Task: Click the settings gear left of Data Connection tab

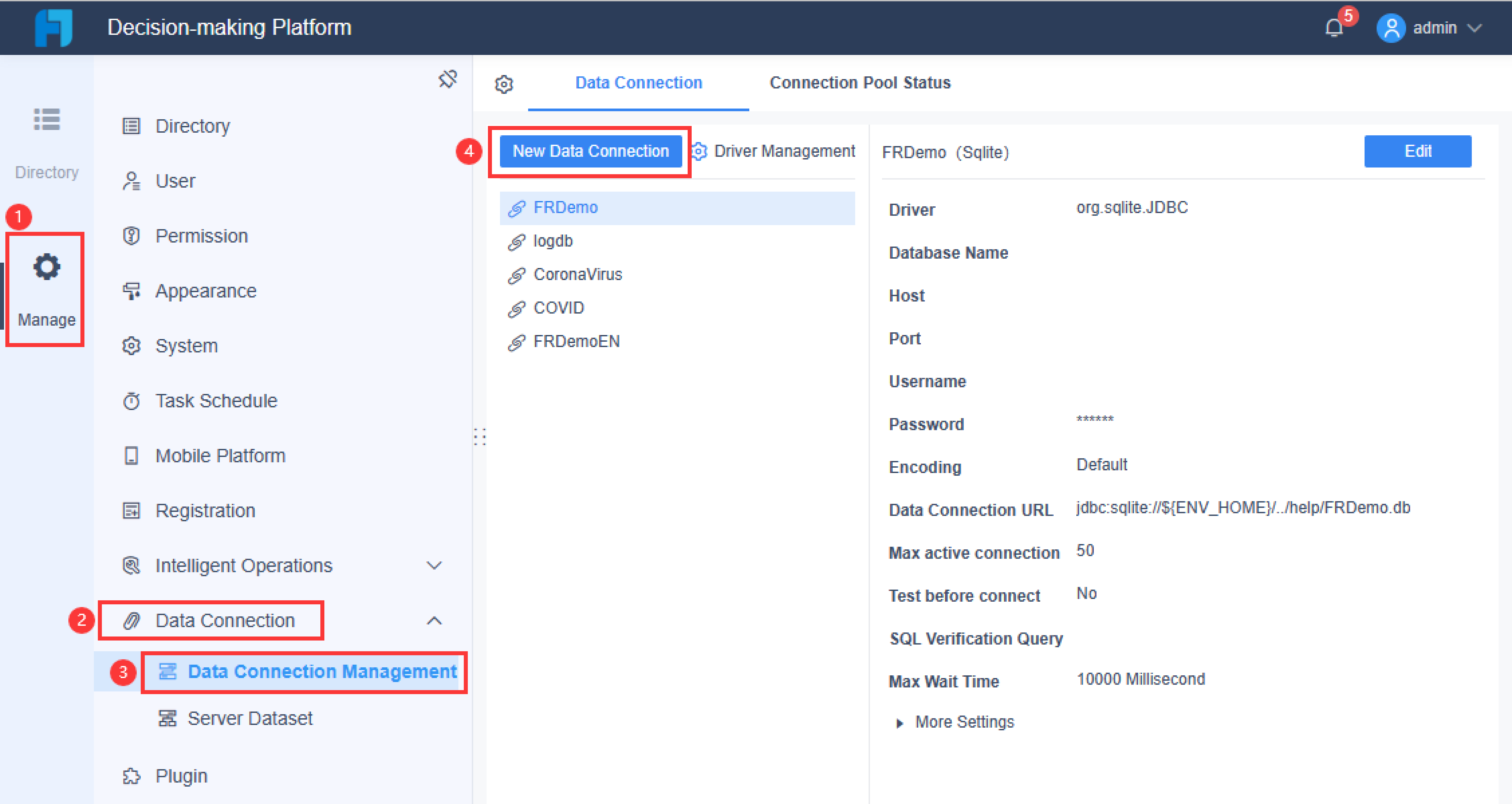Action: [504, 84]
